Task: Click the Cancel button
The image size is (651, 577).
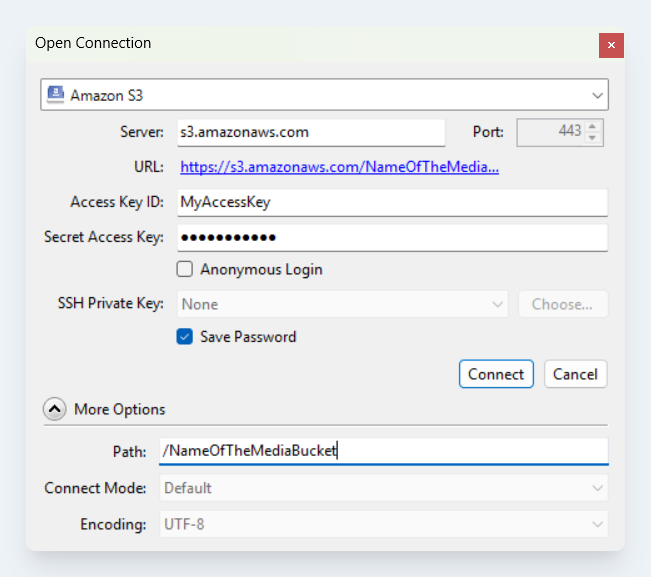Action: (575, 374)
